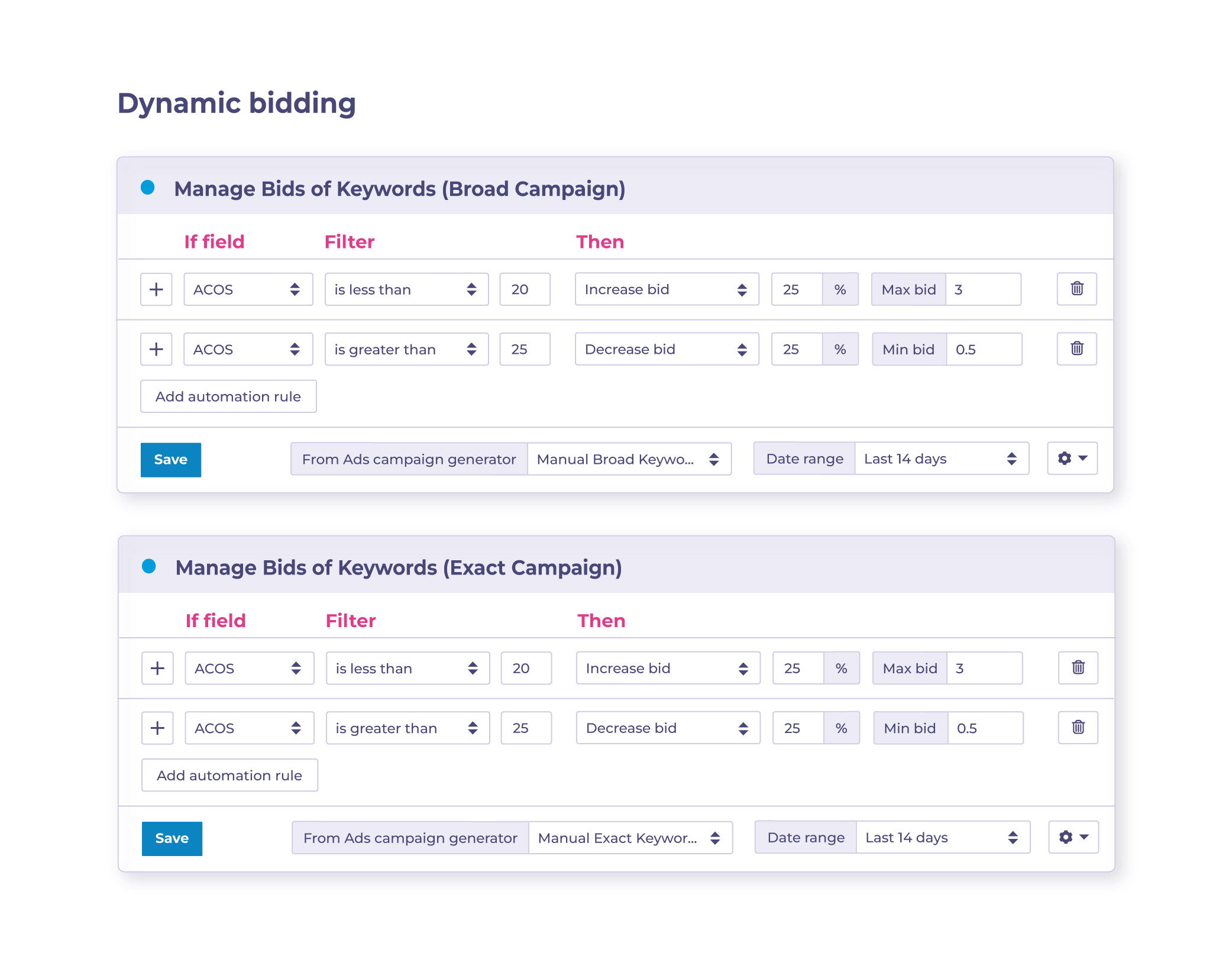The image size is (1232, 959).
Task: Save the Exact Campaign rules
Action: (x=172, y=838)
